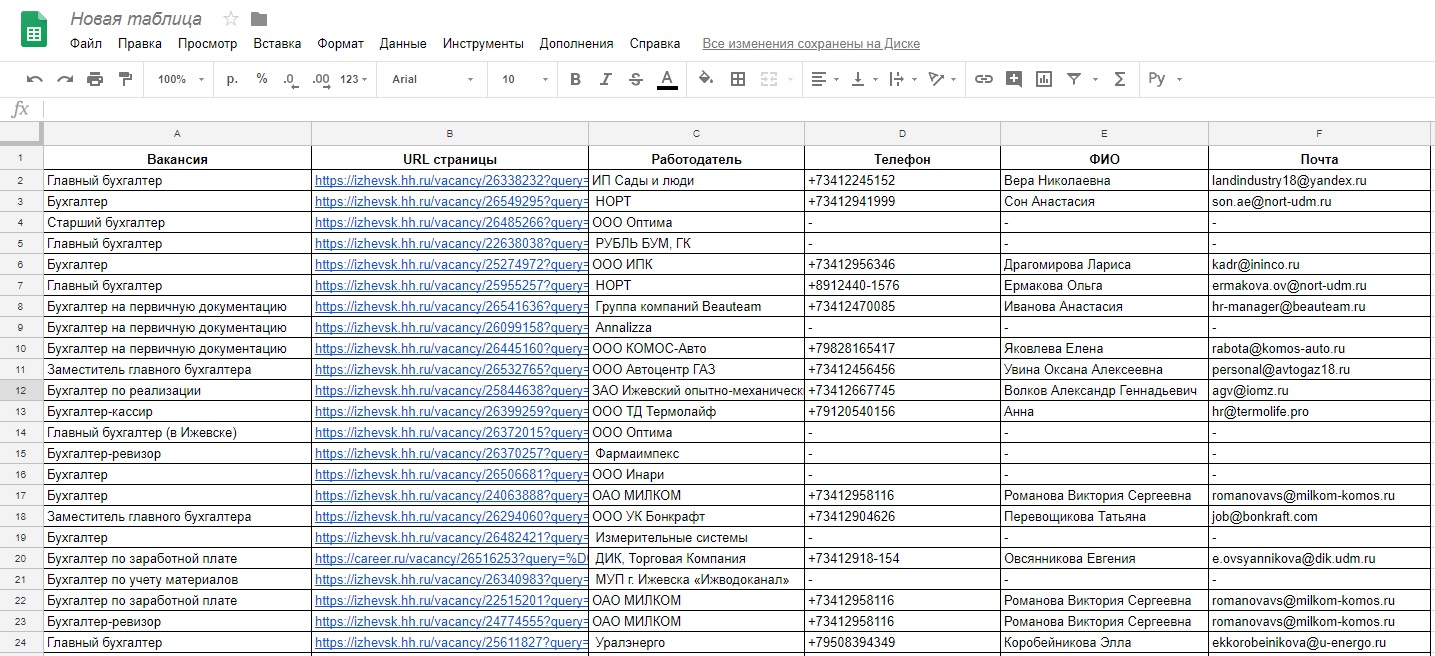Insert a link

click(984, 79)
